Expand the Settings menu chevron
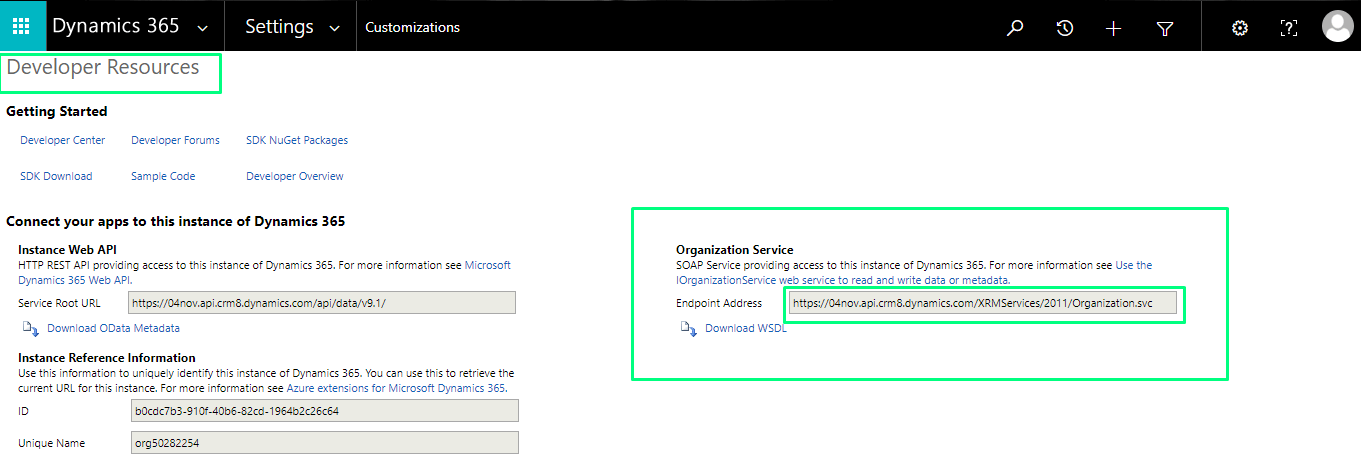Viewport: 1361px width, 469px height. (x=335, y=28)
